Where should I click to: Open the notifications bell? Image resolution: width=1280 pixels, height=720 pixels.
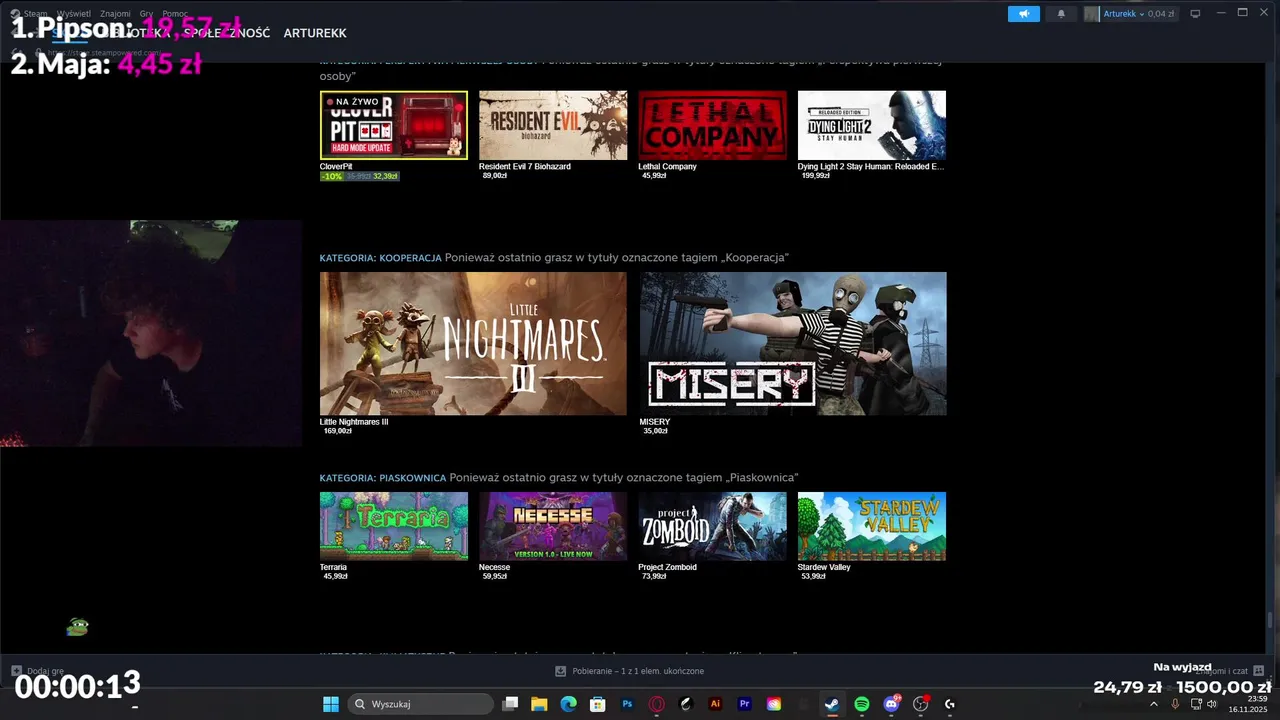point(1061,14)
